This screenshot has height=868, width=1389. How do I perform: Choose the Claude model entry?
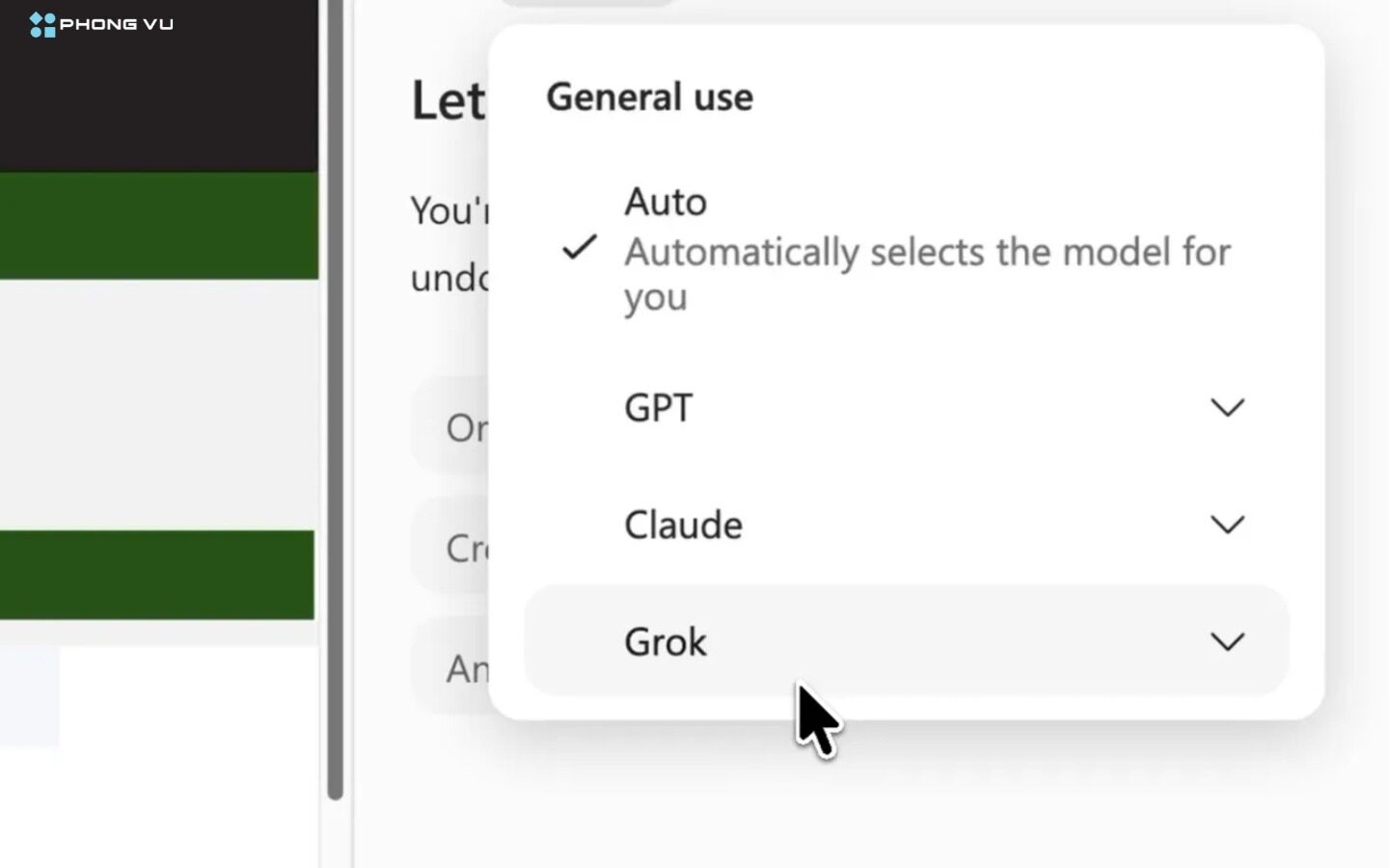click(x=906, y=525)
